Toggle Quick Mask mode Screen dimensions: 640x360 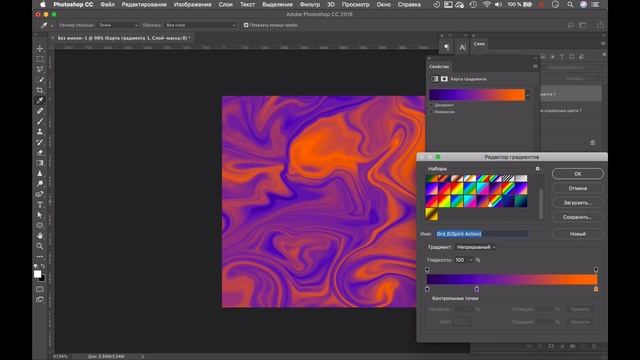[x=40, y=289]
